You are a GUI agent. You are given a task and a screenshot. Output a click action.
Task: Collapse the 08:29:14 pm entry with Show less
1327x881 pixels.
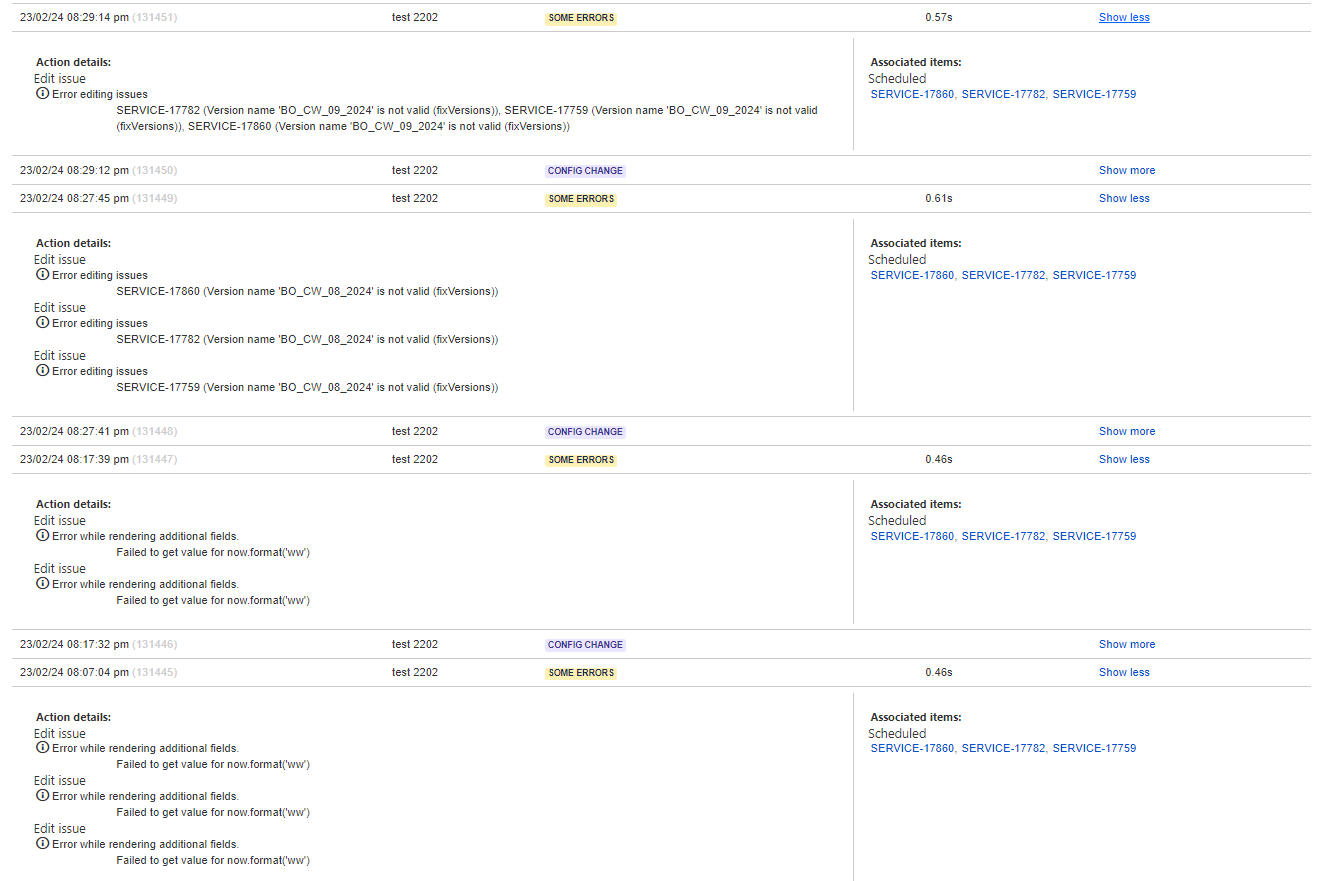1124,18
